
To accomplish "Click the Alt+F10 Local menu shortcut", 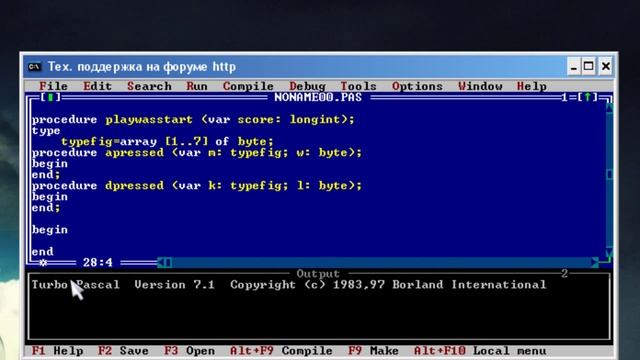I will [480, 351].
